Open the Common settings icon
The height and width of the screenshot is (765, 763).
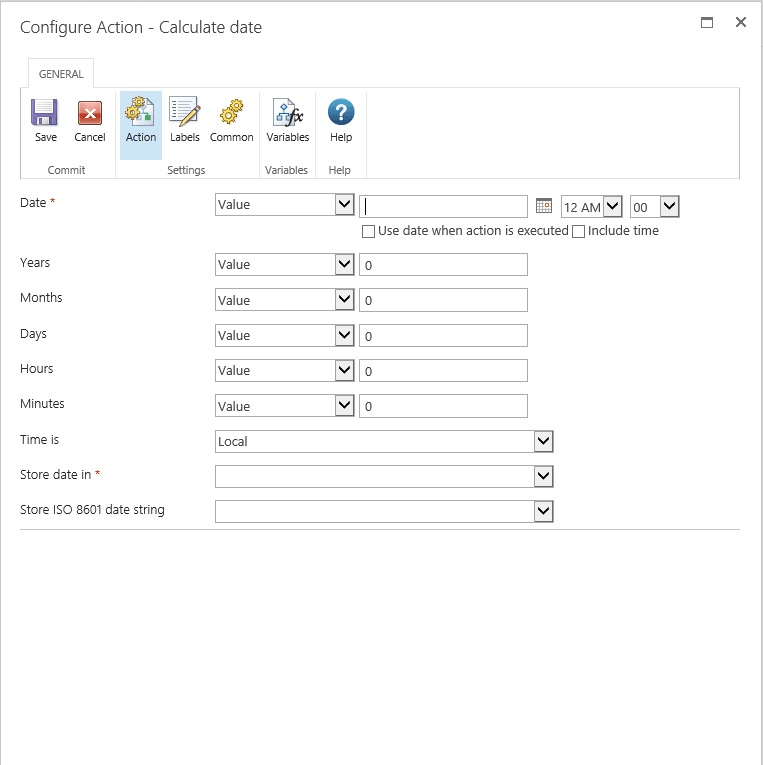coord(232,113)
